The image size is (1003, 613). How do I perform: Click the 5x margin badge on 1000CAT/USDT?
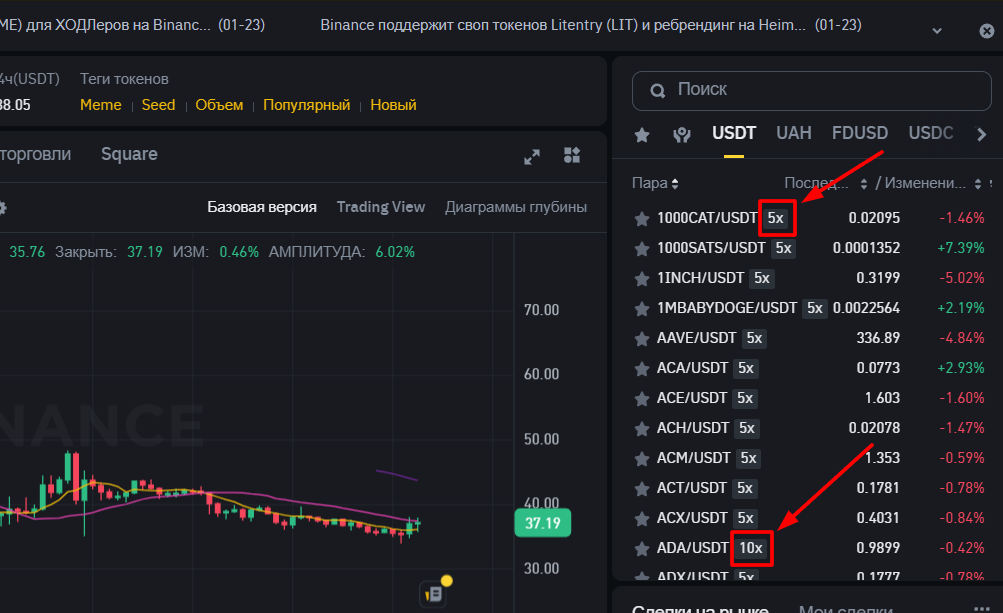(776, 218)
